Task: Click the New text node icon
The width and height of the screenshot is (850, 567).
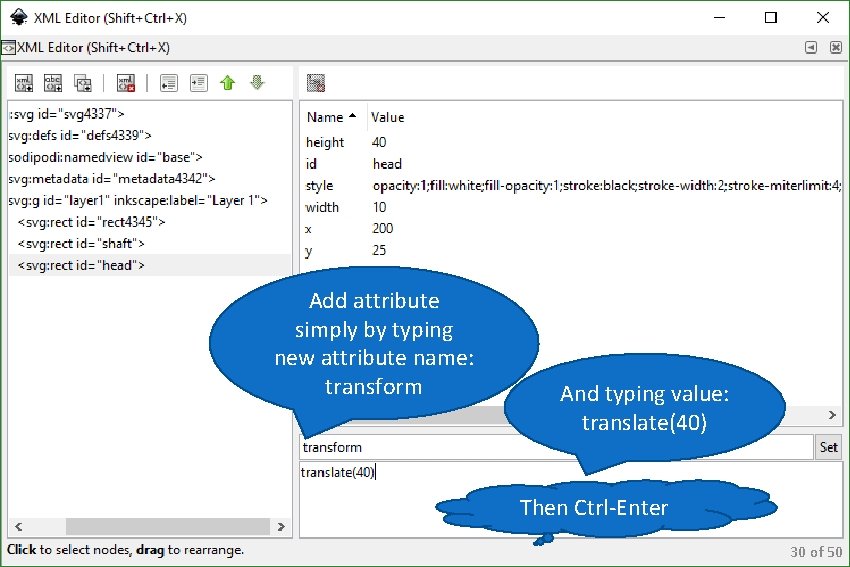Action: tap(53, 83)
